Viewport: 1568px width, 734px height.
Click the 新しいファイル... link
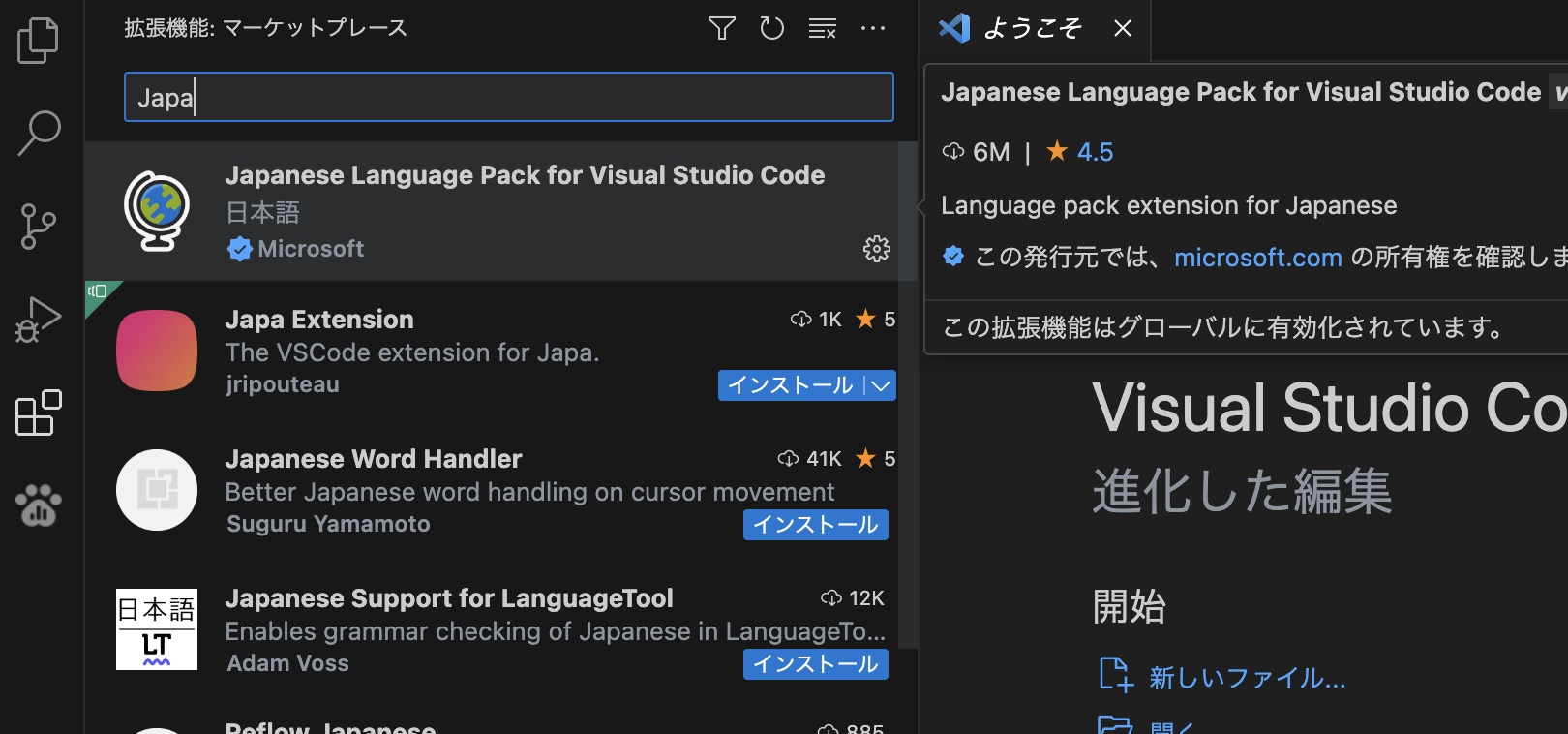pos(1248,677)
